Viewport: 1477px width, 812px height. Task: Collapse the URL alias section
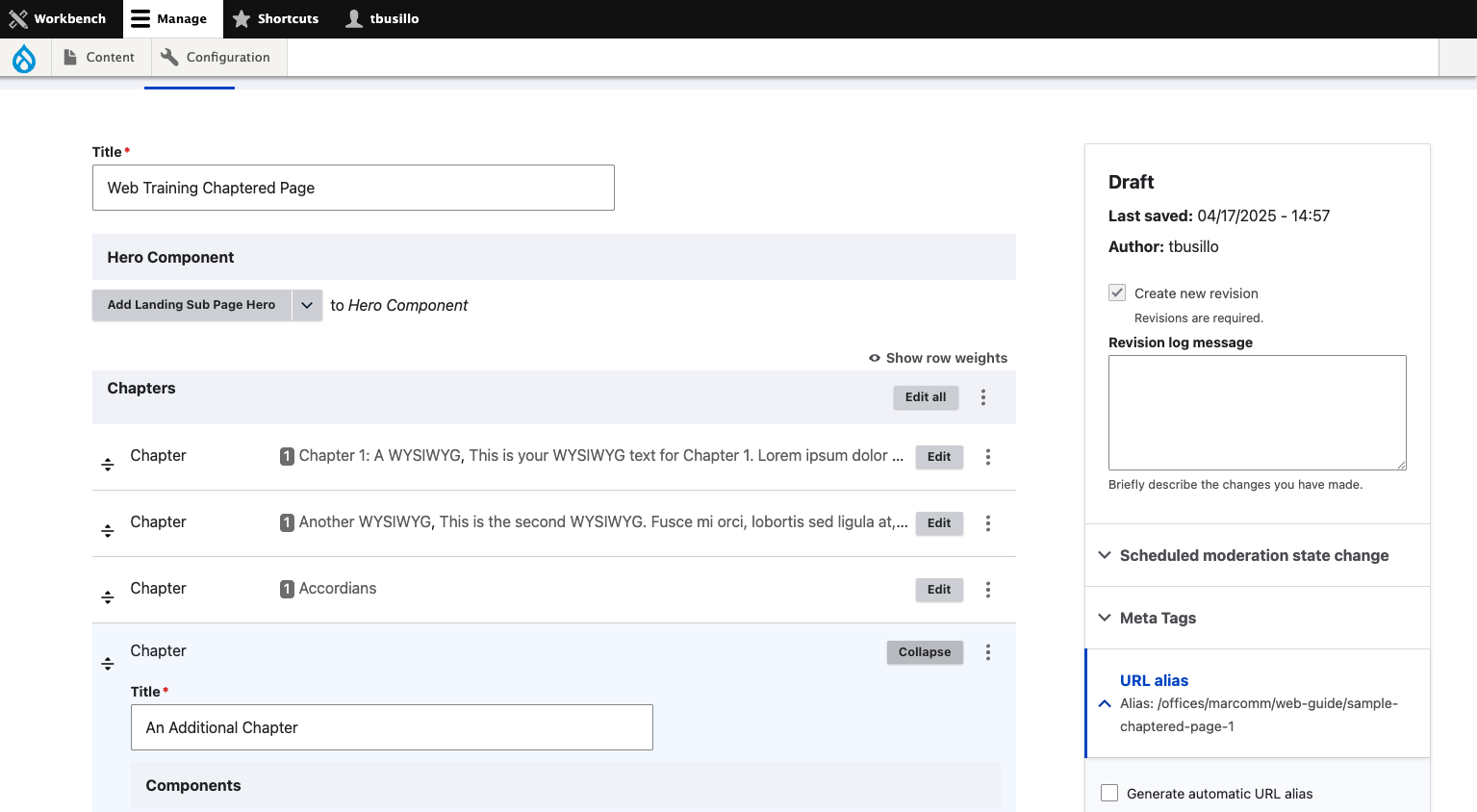[1154, 680]
